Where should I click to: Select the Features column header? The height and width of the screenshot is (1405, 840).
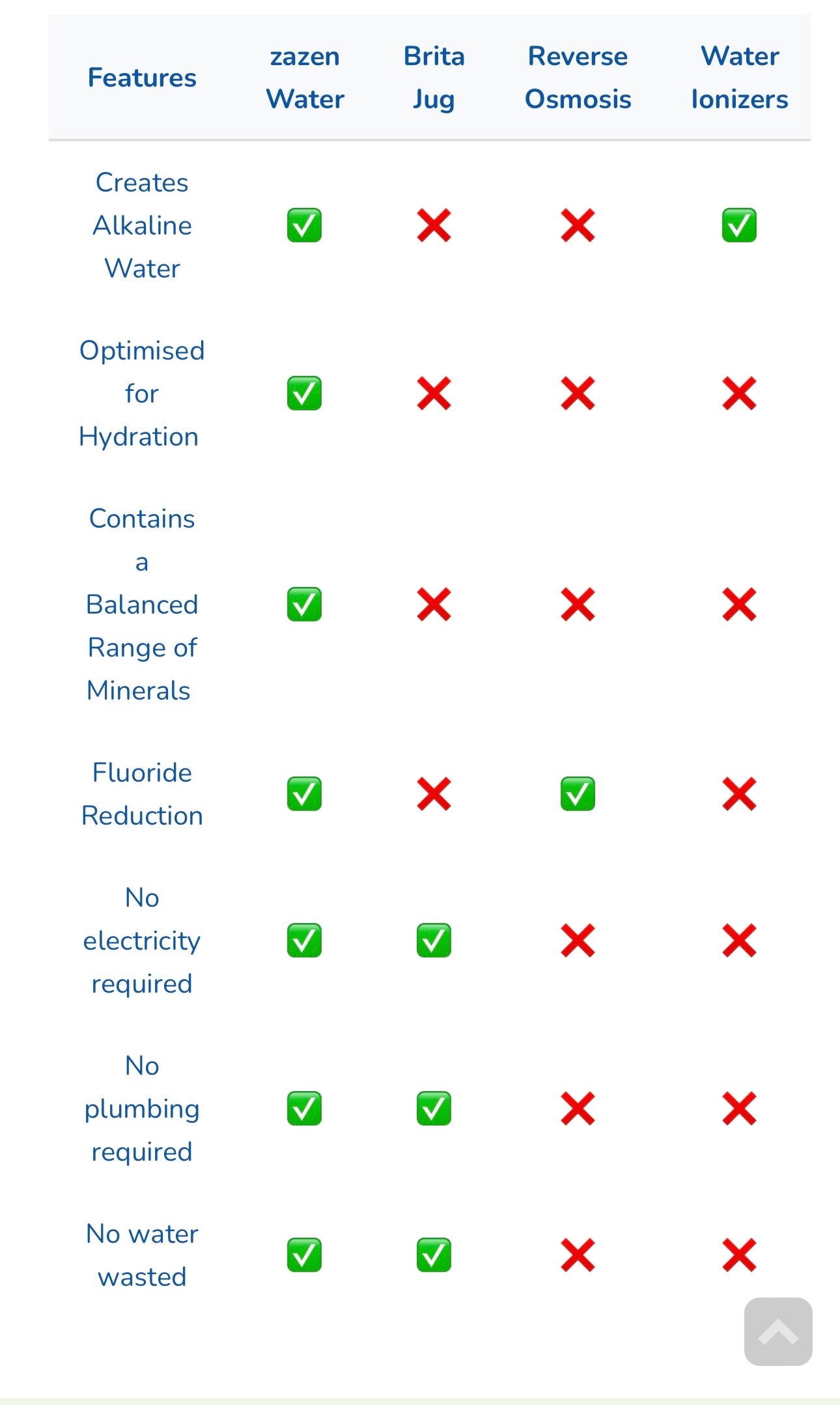point(142,78)
